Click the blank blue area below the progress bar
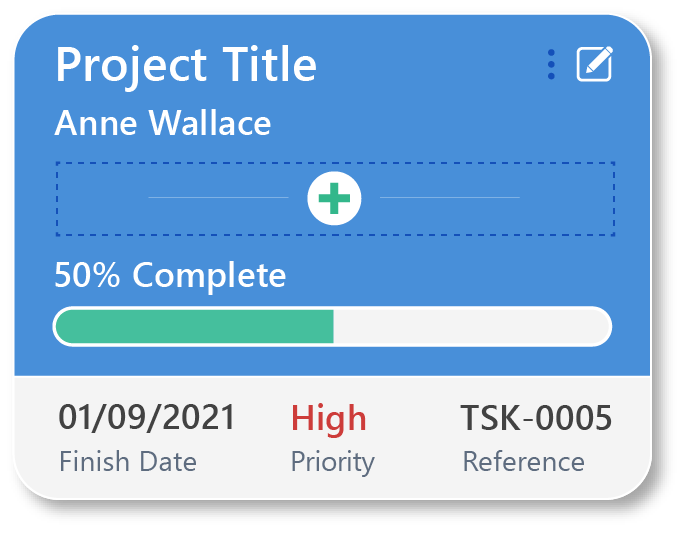This screenshot has width=685, height=533. coord(332,361)
